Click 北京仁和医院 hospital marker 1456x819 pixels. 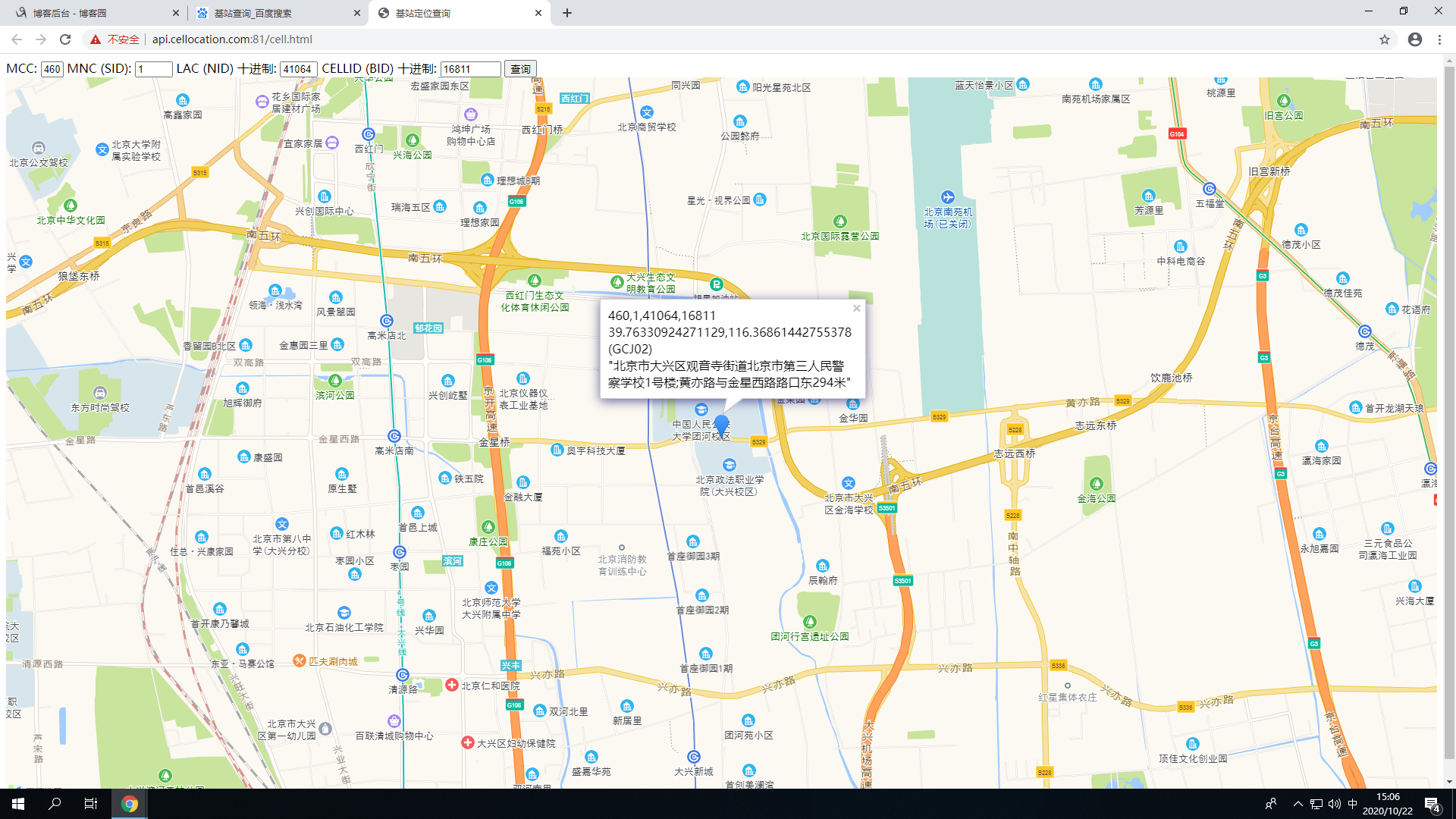pos(451,685)
